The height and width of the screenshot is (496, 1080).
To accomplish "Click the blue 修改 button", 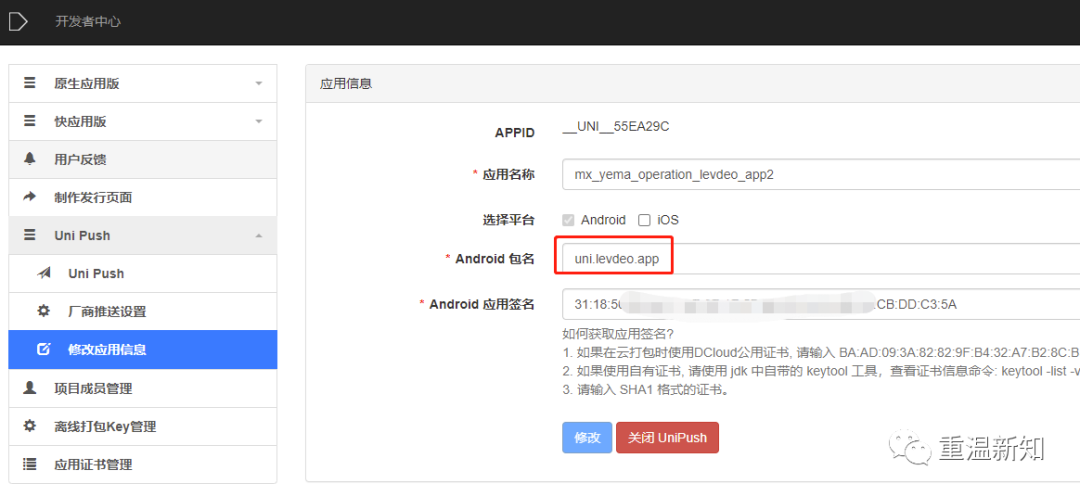I will [x=587, y=437].
